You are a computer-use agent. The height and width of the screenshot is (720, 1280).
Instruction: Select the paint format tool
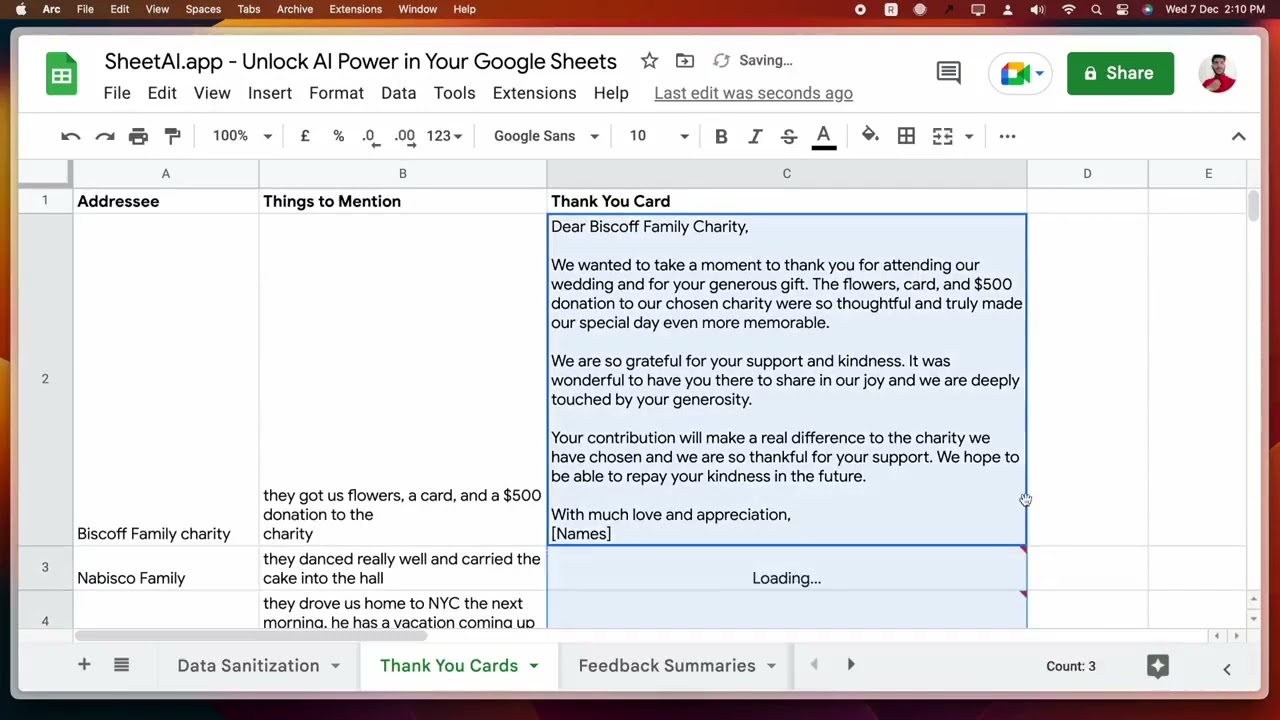pyautogui.click(x=172, y=136)
